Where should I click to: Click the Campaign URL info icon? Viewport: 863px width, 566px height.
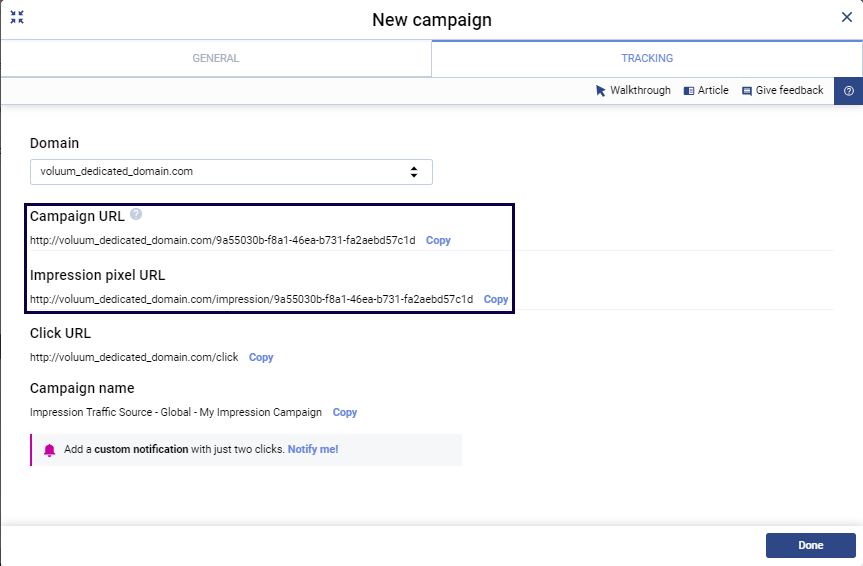point(136,214)
